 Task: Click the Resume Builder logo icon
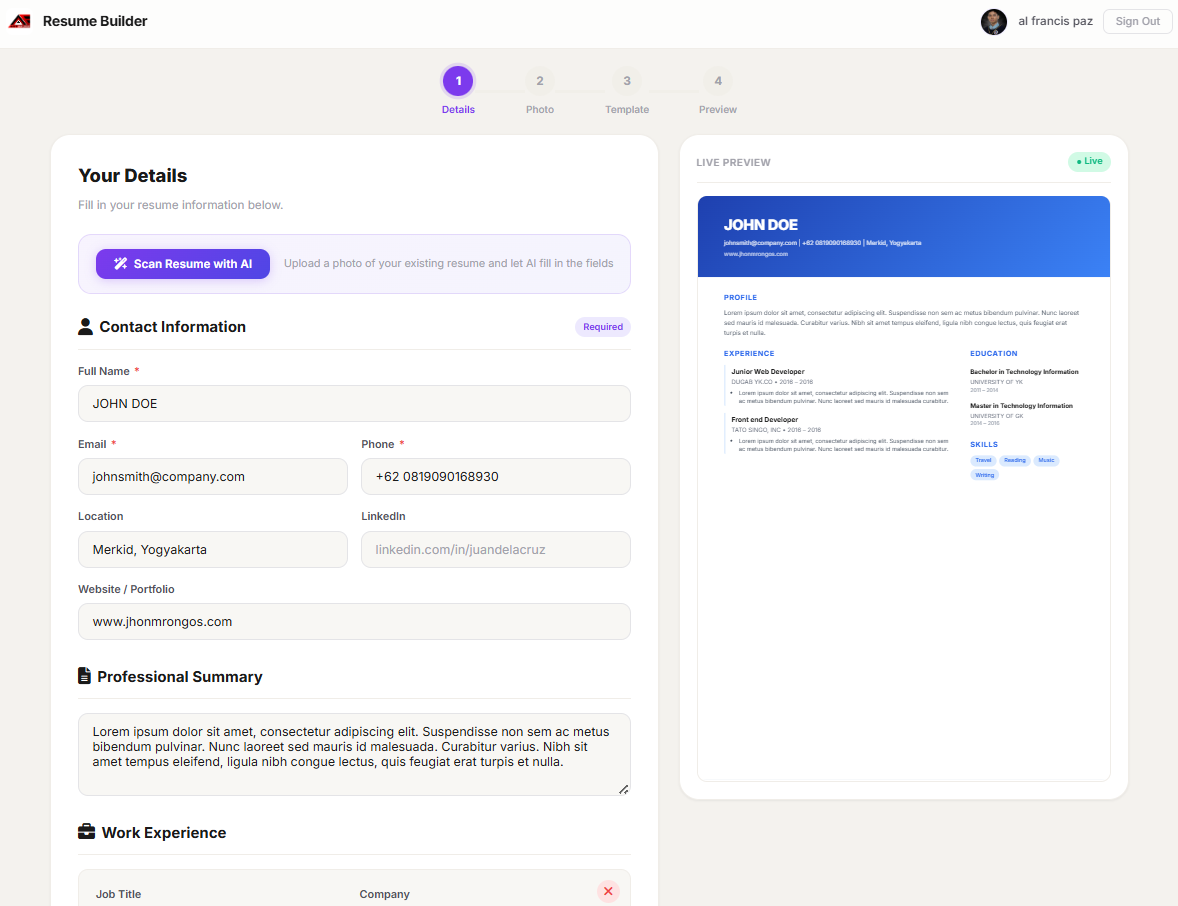pyautogui.click(x=20, y=21)
